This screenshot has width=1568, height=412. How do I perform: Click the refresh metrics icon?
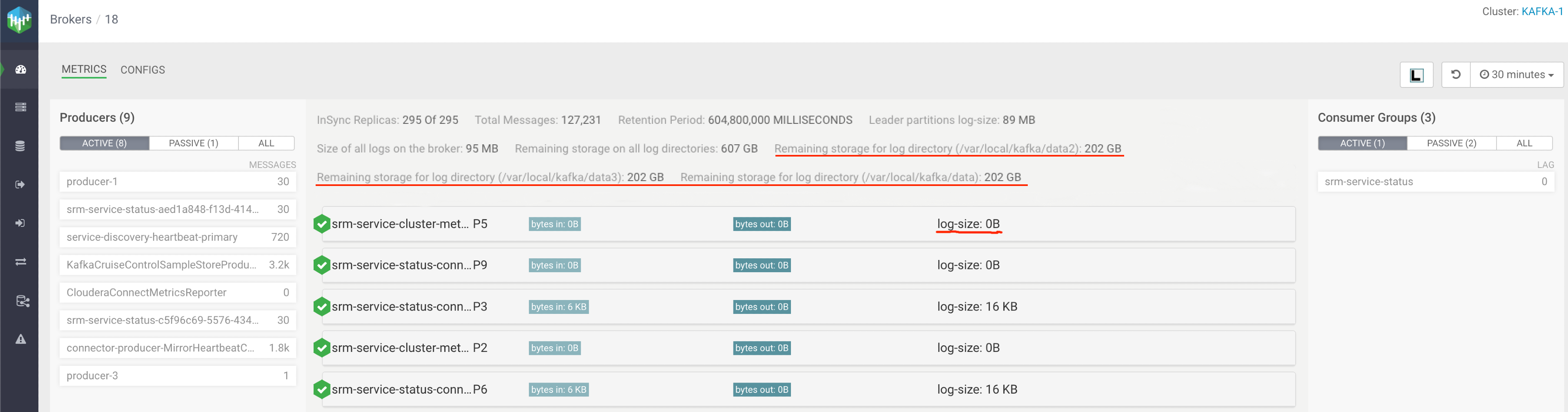click(x=1455, y=74)
